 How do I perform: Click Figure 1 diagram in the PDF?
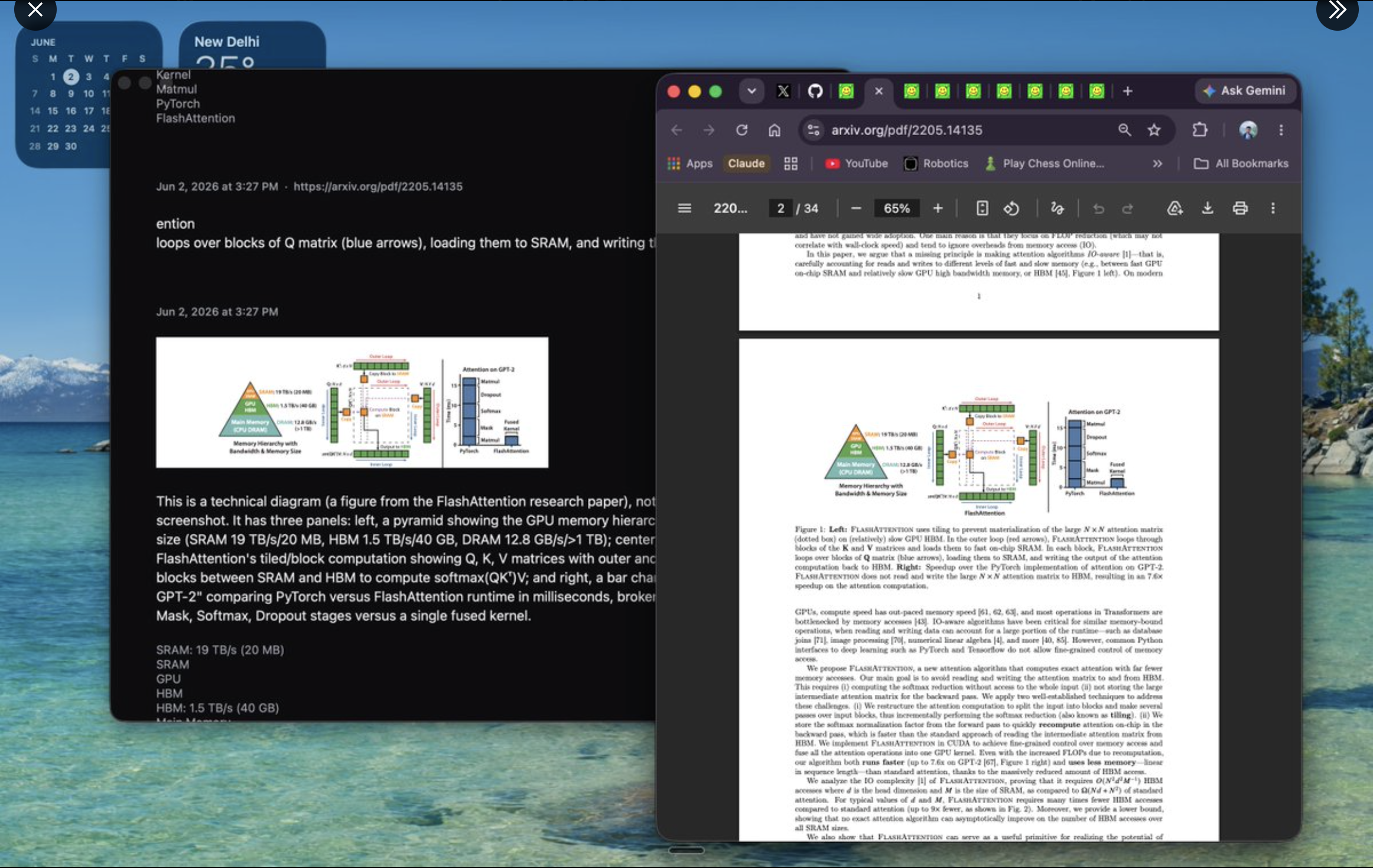tap(980, 456)
